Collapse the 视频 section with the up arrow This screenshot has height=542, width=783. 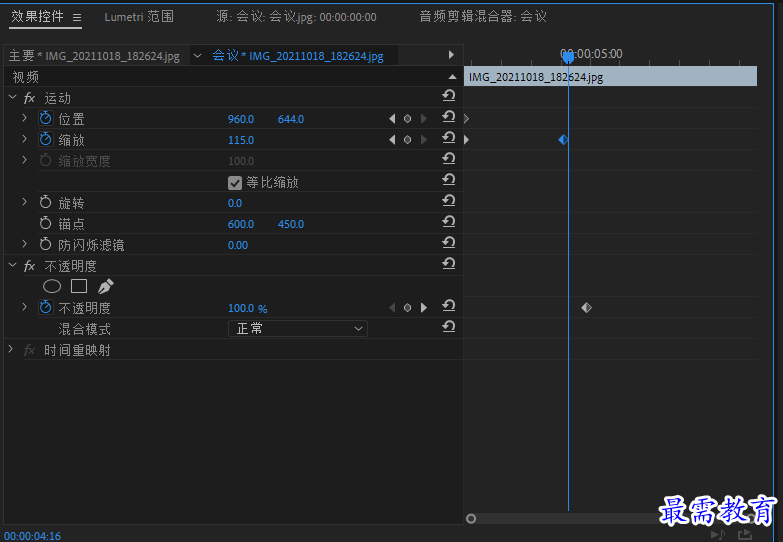[452, 77]
